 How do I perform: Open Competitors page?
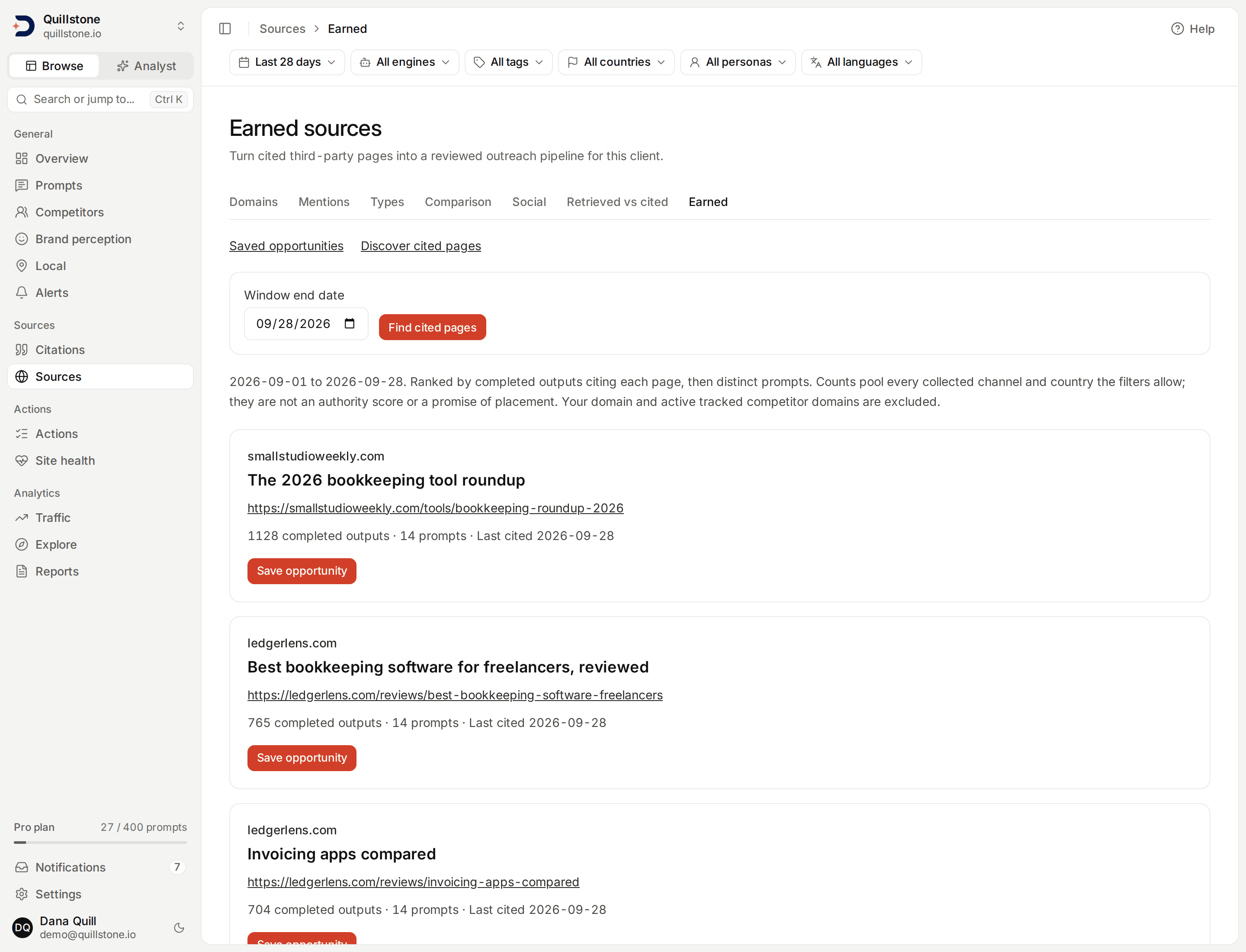click(x=100, y=212)
